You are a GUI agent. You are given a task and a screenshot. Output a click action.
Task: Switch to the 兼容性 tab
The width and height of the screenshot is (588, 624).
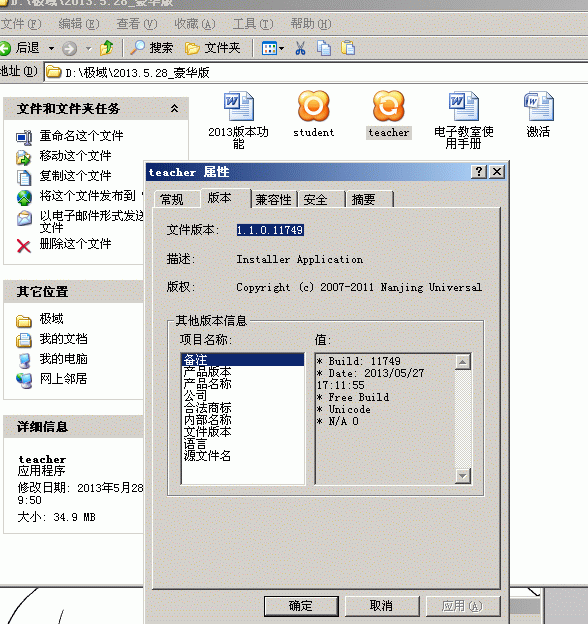click(x=274, y=199)
